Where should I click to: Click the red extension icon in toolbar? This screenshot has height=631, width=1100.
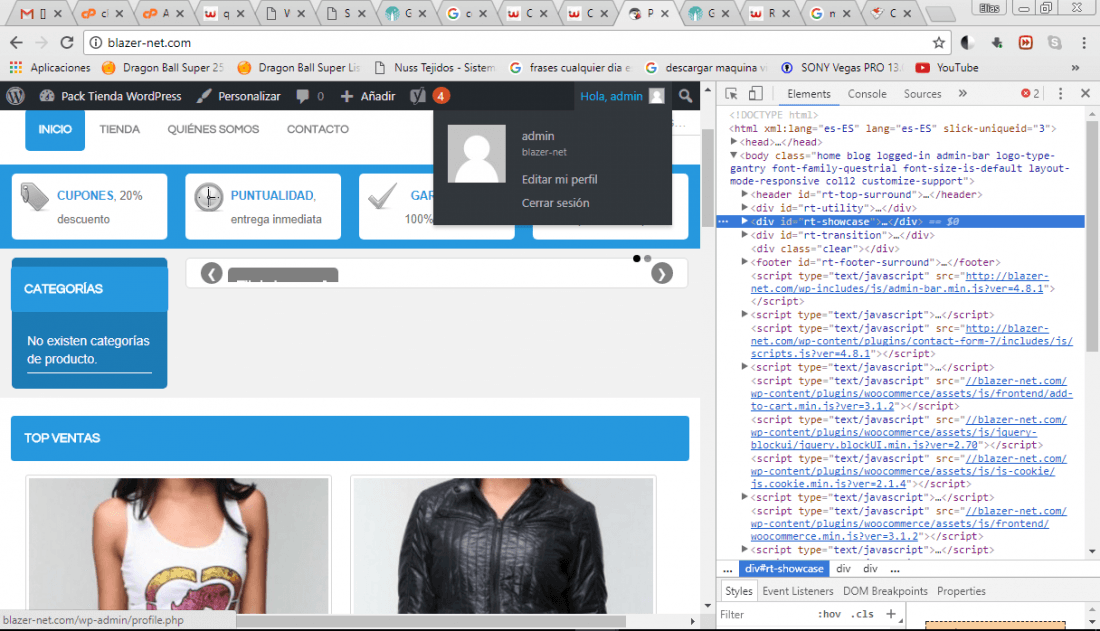pyautogui.click(x=1026, y=43)
